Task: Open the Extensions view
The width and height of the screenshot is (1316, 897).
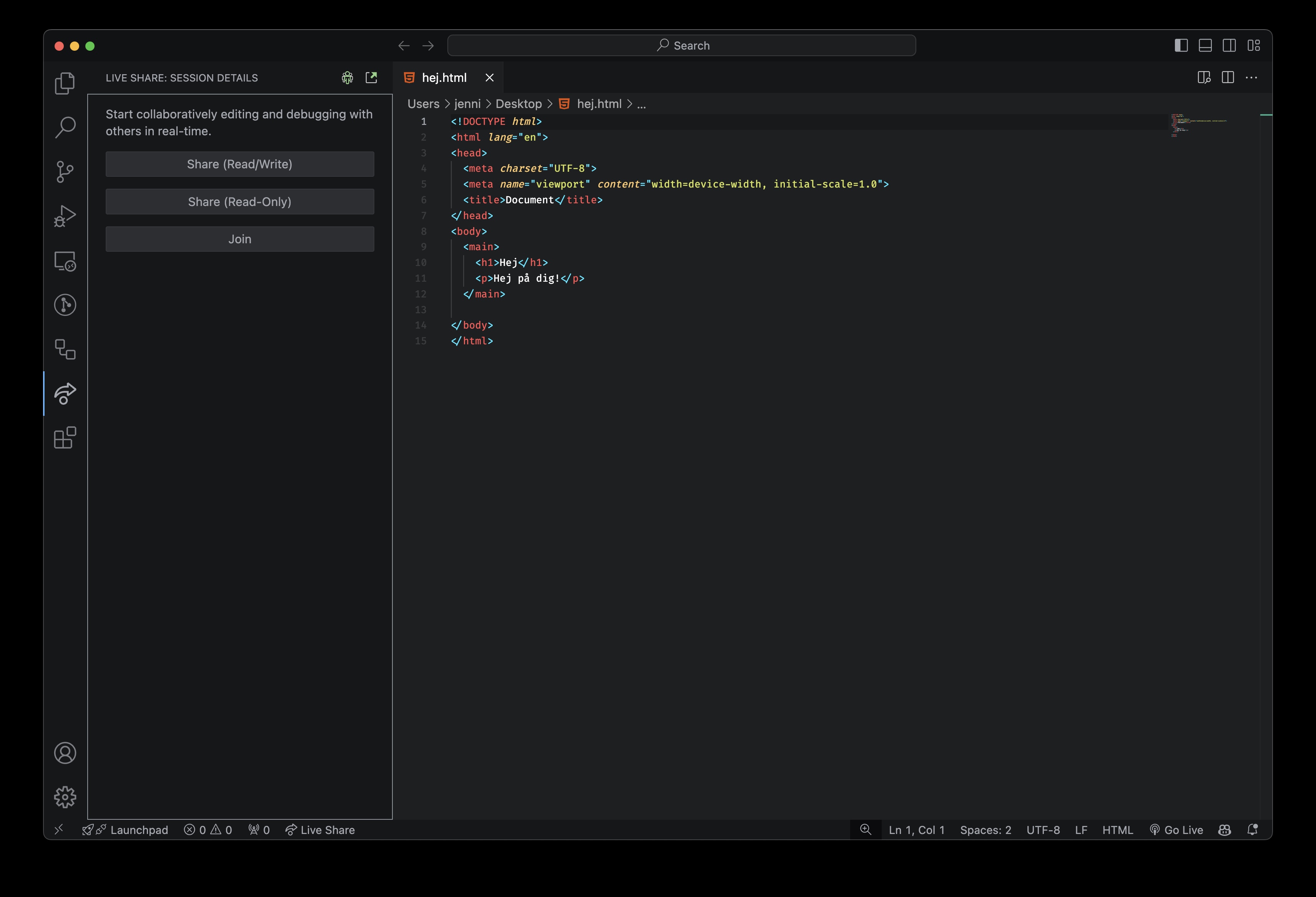Action: (65, 438)
